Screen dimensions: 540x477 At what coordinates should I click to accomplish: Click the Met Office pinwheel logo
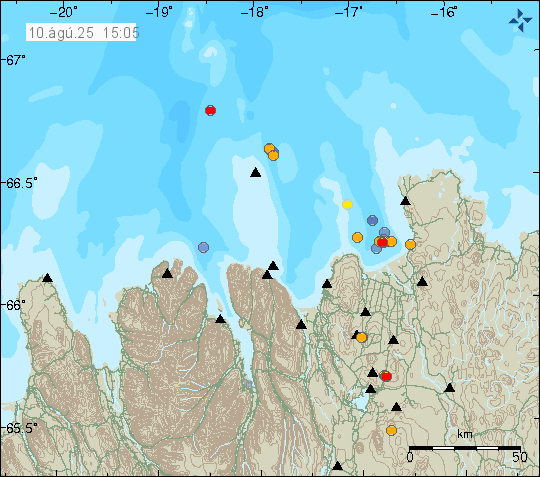(520, 21)
